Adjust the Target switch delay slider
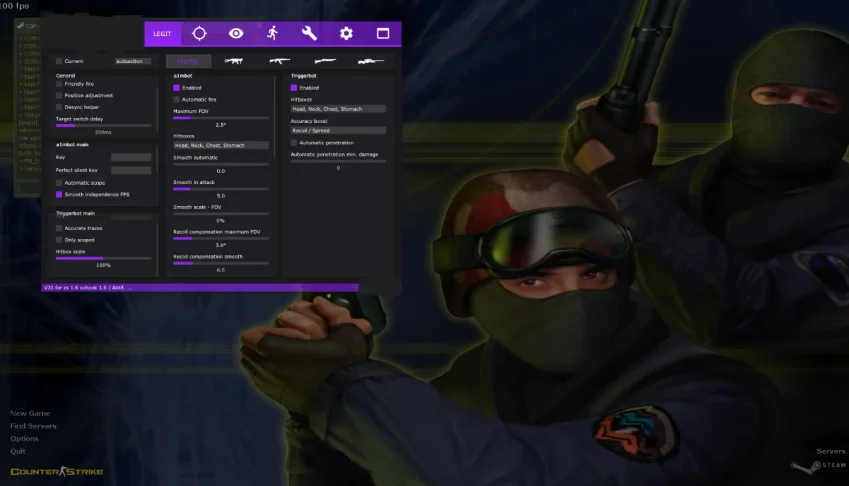The image size is (849, 486). [x=103, y=126]
